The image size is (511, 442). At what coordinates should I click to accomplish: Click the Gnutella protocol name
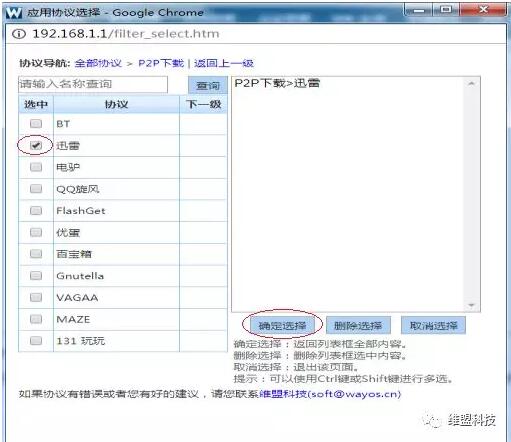click(x=80, y=276)
